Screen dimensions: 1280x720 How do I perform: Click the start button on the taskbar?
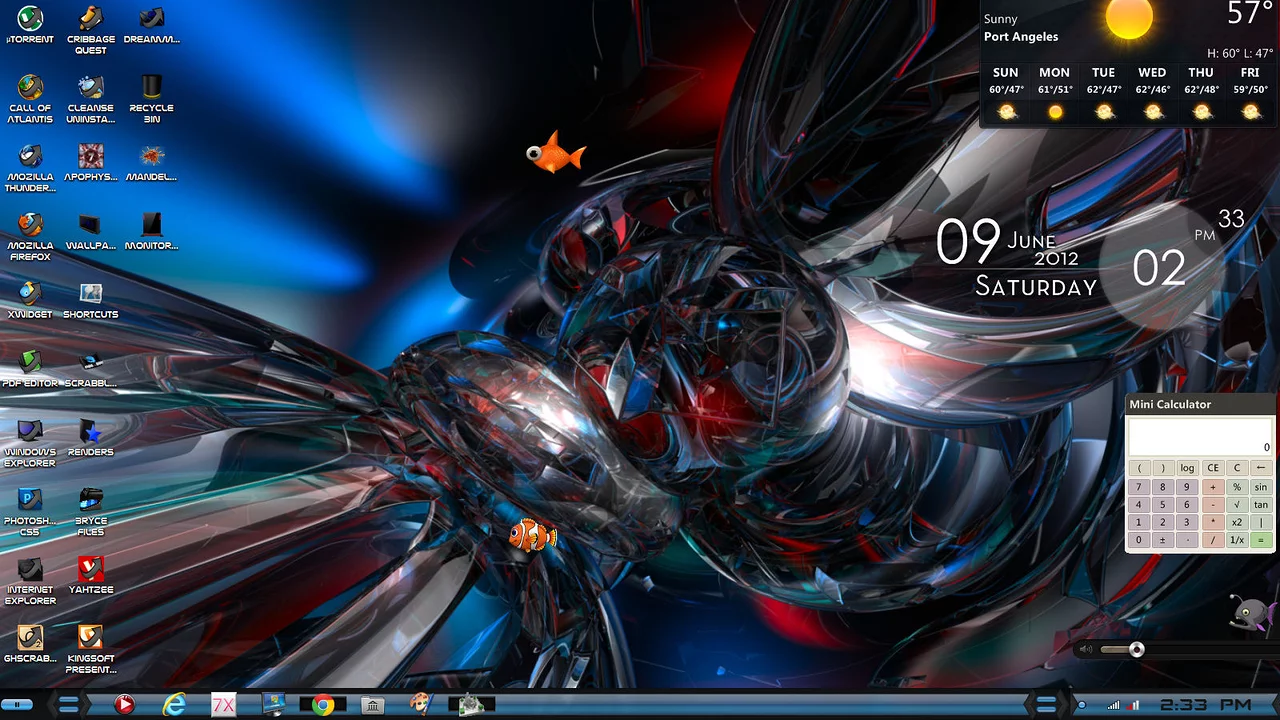(17, 705)
